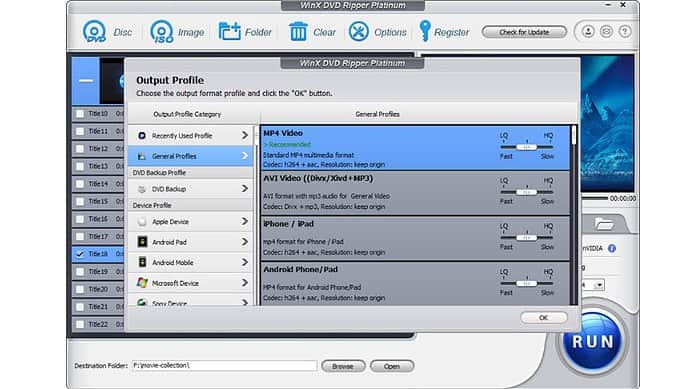Image resolution: width=699 pixels, height=389 pixels.
Task: Select the Android Phone/Pad profile
Action: 415,284
